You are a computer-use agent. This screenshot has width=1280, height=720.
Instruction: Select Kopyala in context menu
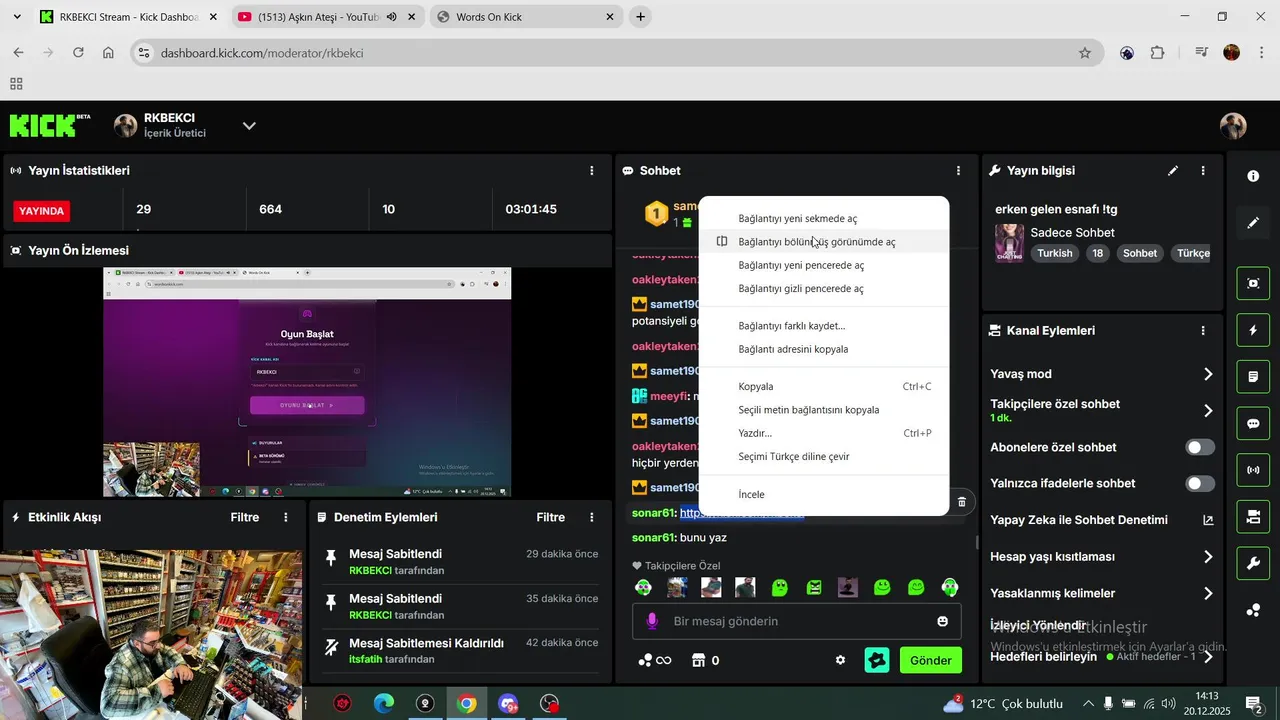(824, 387)
